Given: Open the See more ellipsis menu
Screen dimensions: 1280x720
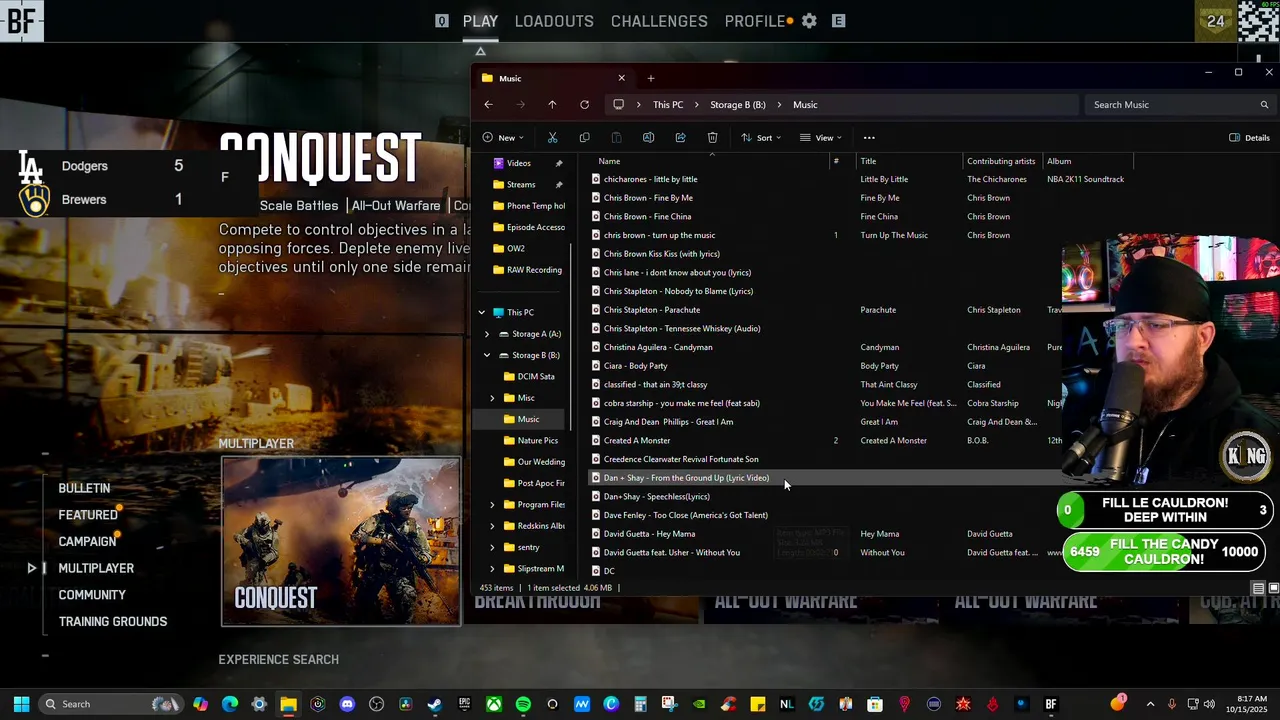Looking at the screenshot, I should pyautogui.click(x=869, y=138).
